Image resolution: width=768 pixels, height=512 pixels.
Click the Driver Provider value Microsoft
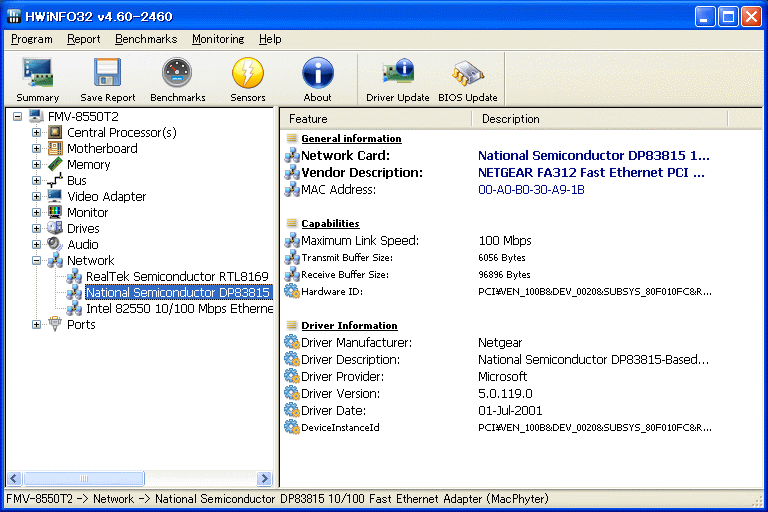point(502,376)
